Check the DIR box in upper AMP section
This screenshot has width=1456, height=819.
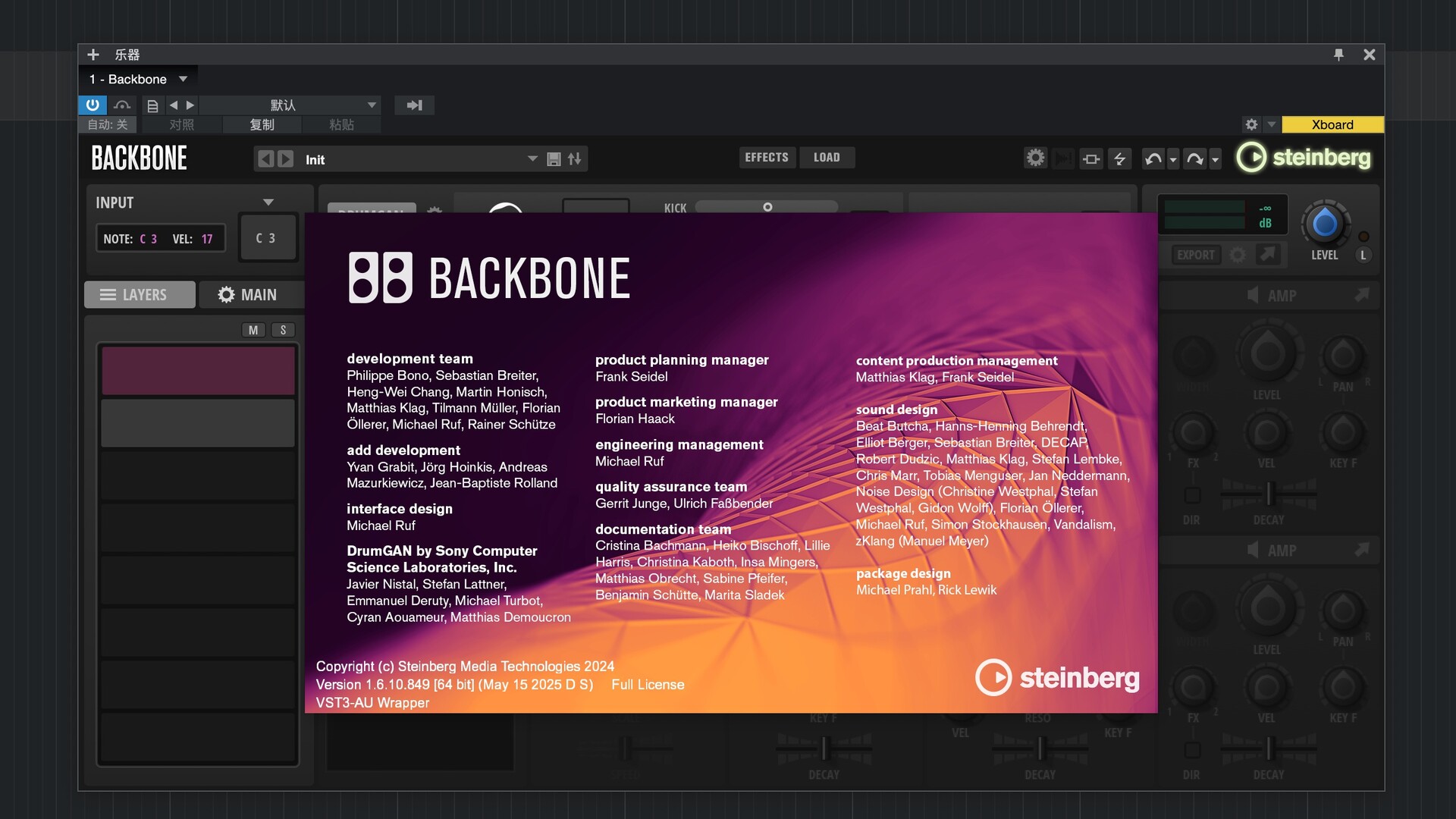(x=1192, y=495)
